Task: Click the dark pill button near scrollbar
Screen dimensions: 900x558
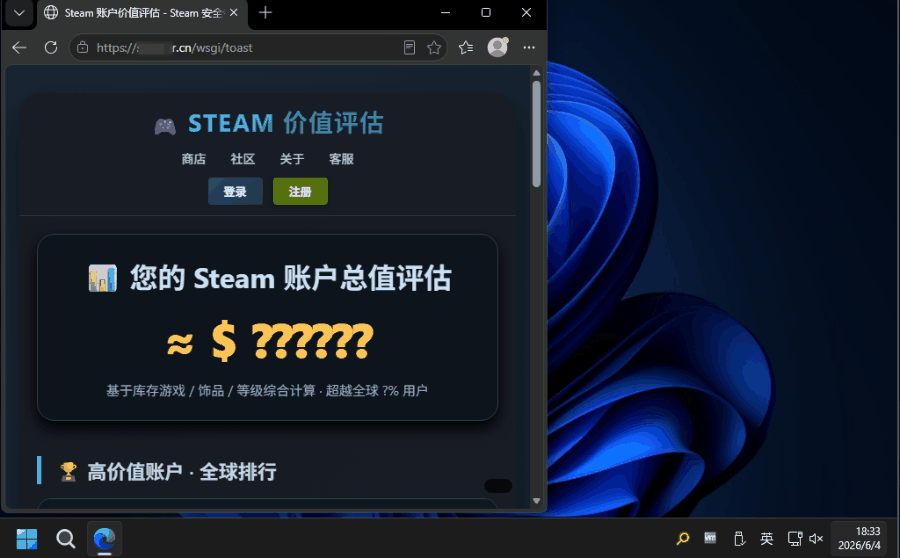Action: pyautogui.click(x=498, y=486)
